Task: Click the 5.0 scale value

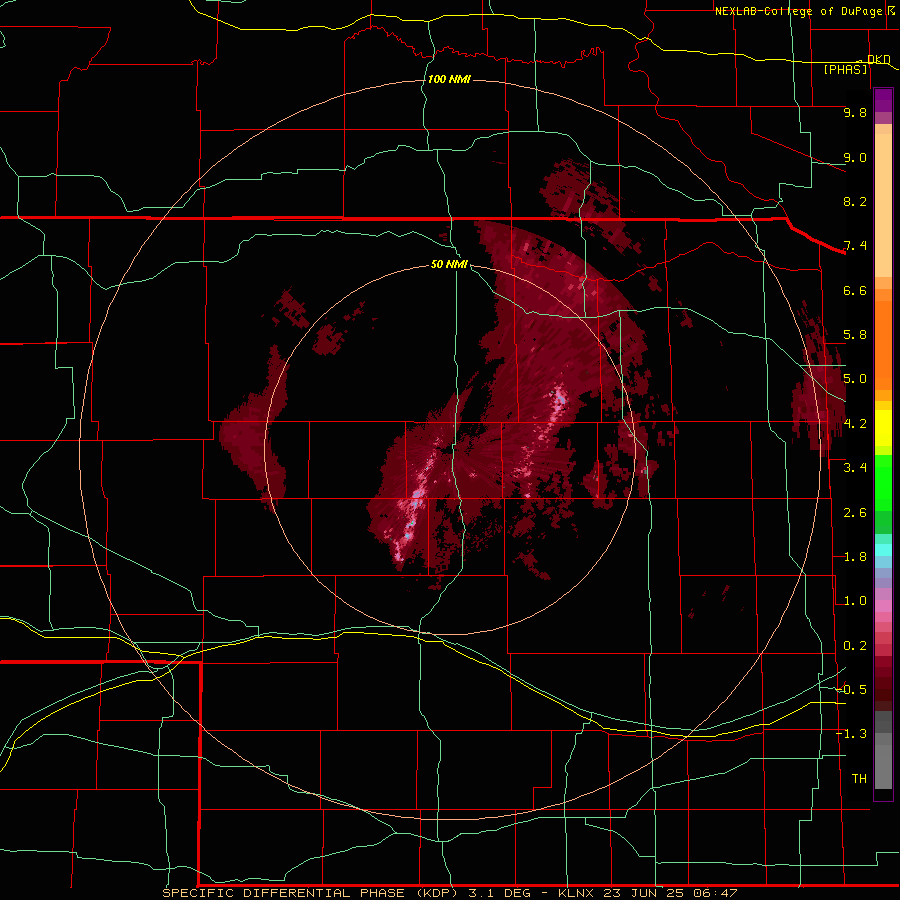Action: (x=855, y=379)
